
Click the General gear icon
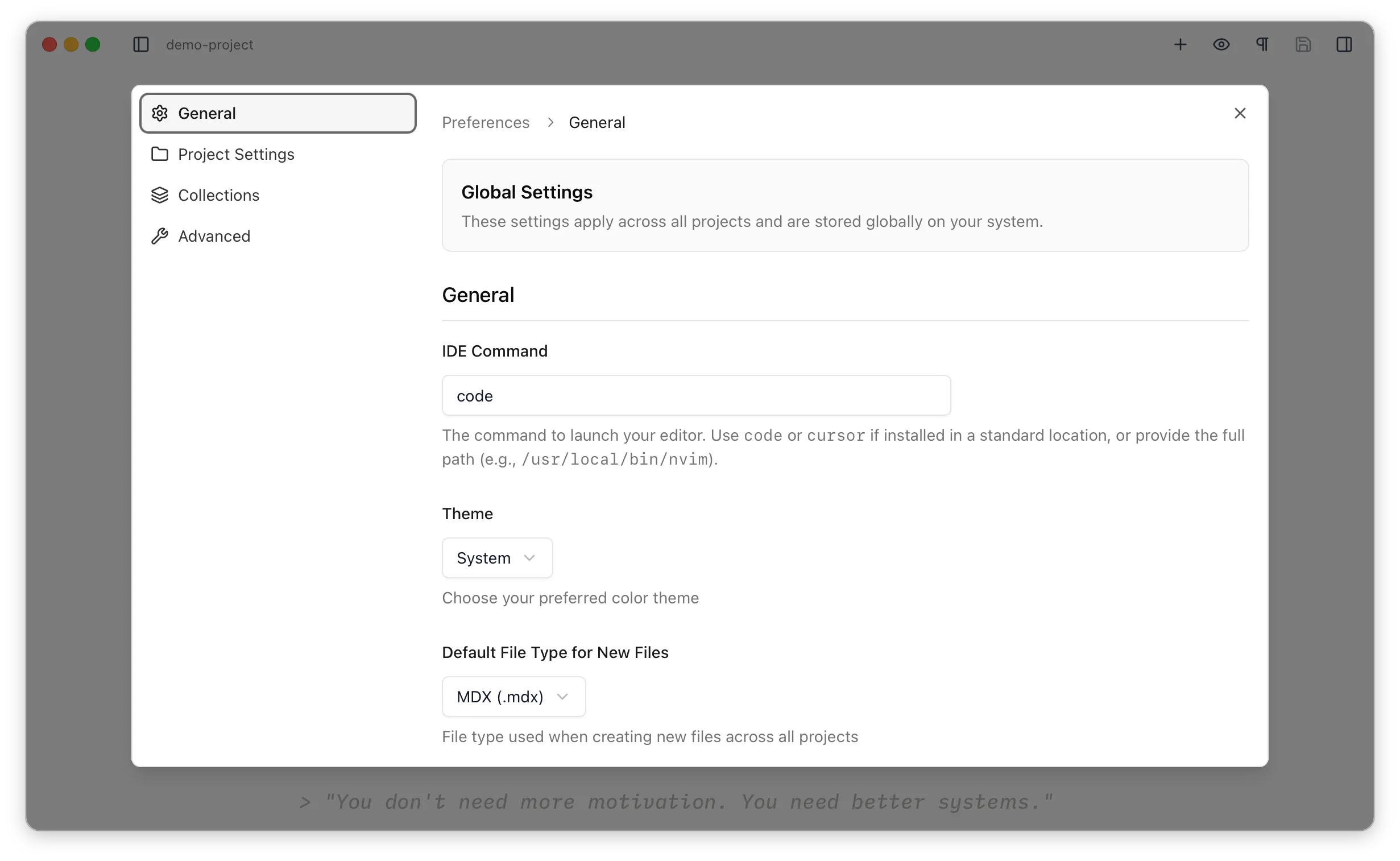[x=160, y=113]
